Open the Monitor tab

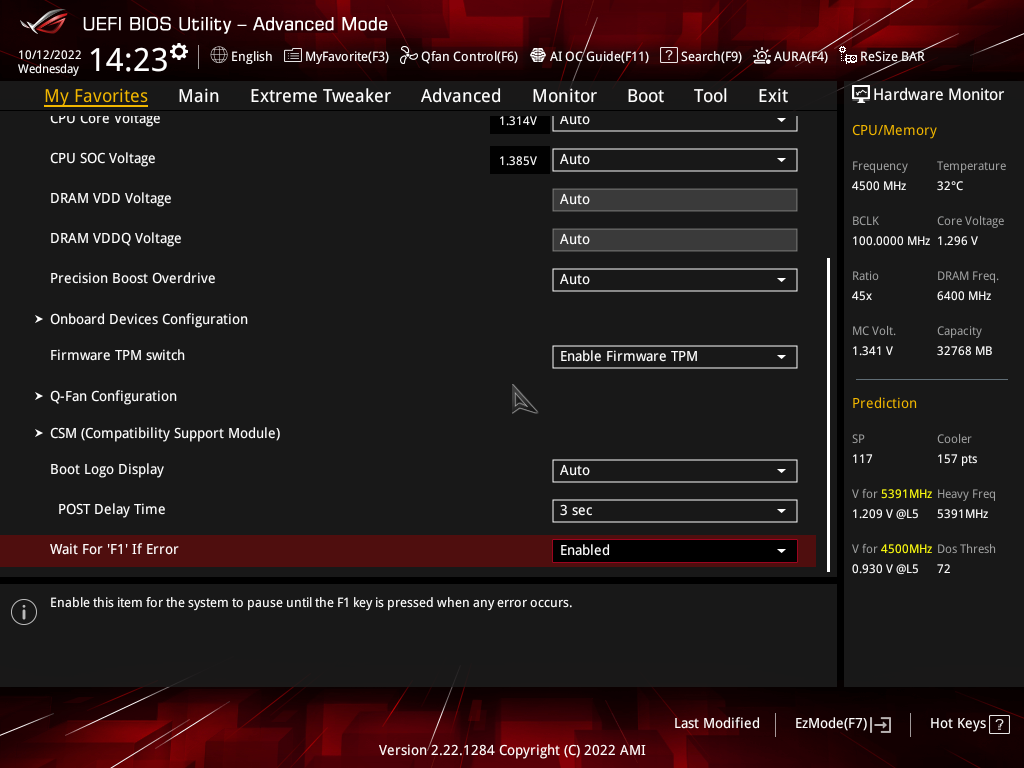(x=564, y=96)
